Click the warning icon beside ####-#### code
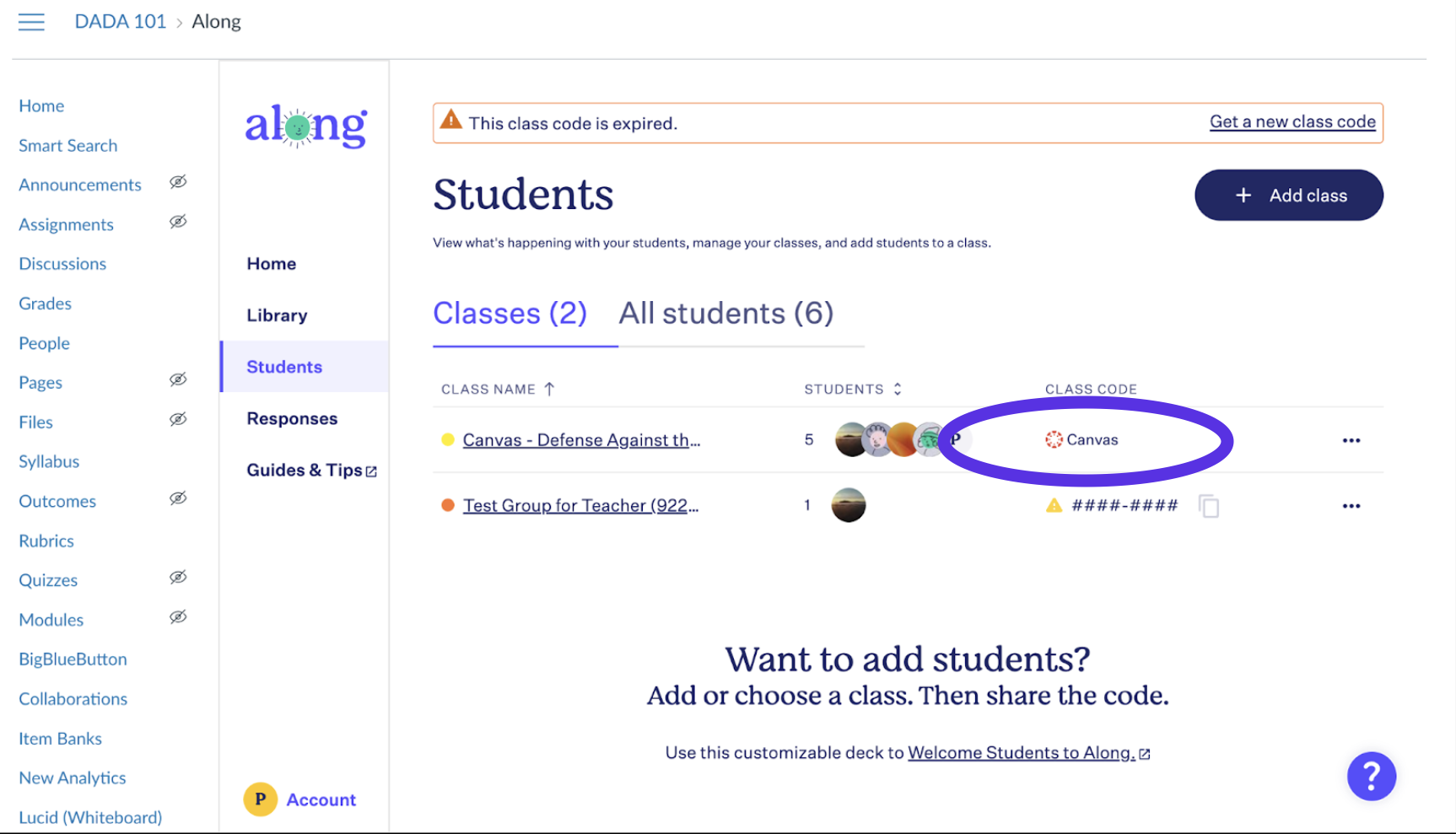The image size is (1456, 834). point(1054,506)
